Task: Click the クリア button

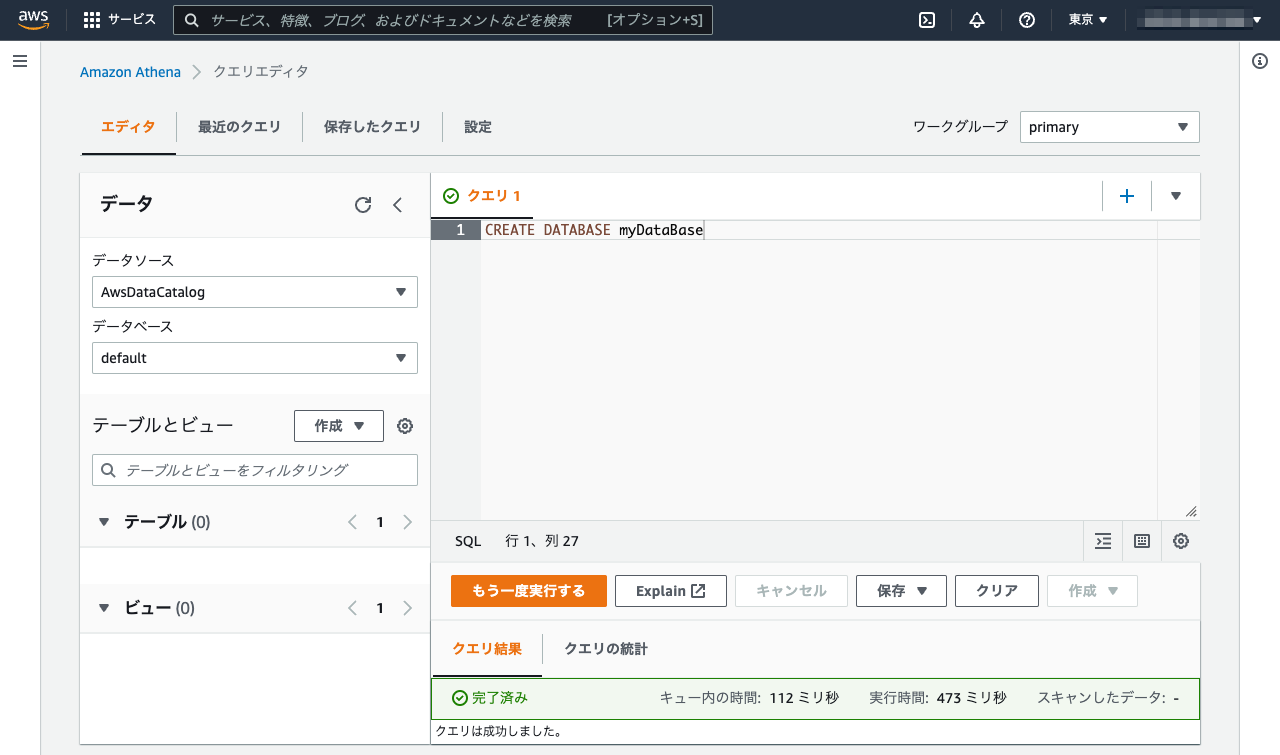Action: point(997,591)
